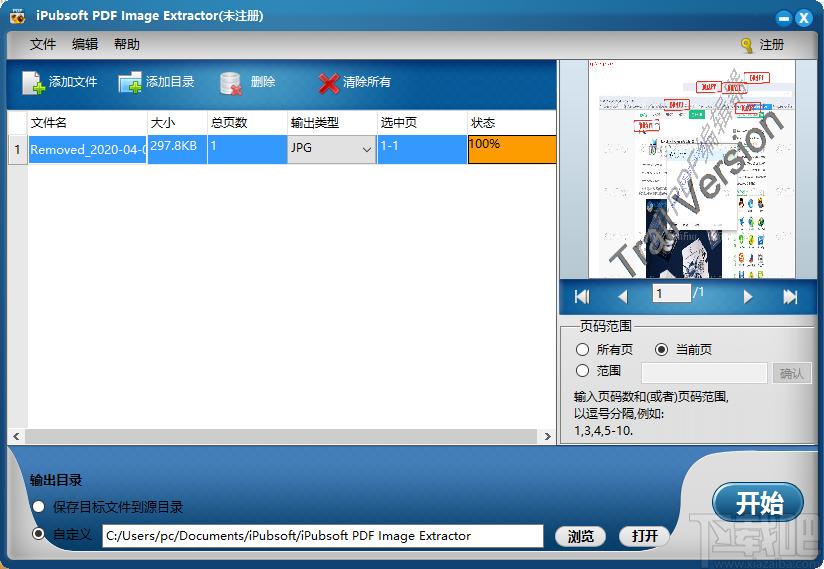Click the Register (注册) key icon
824x569 pixels.
[x=746, y=46]
